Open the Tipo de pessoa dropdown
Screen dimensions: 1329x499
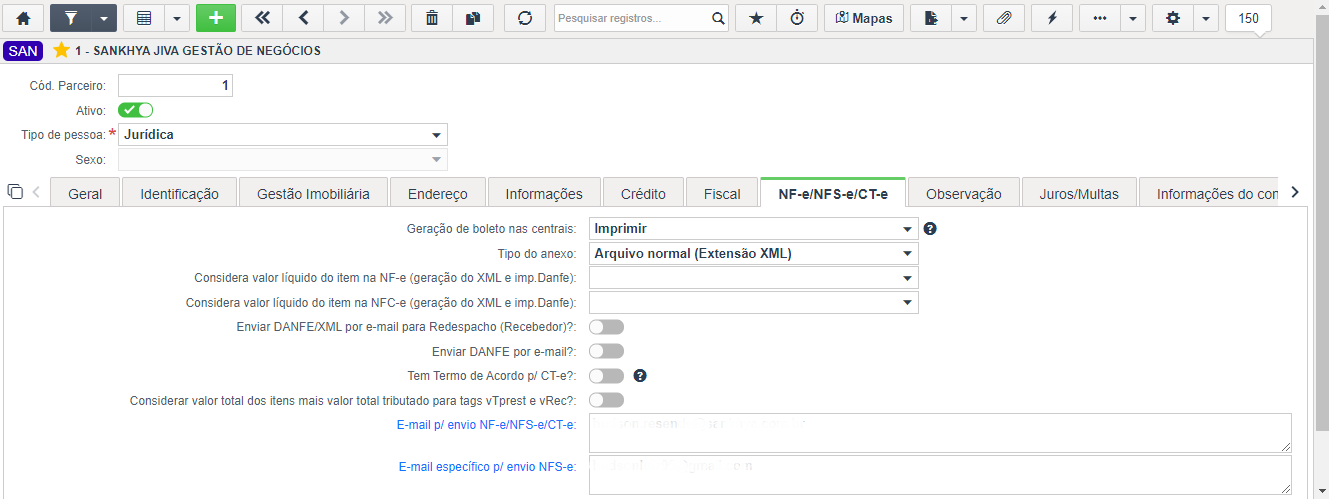click(x=283, y=134)
